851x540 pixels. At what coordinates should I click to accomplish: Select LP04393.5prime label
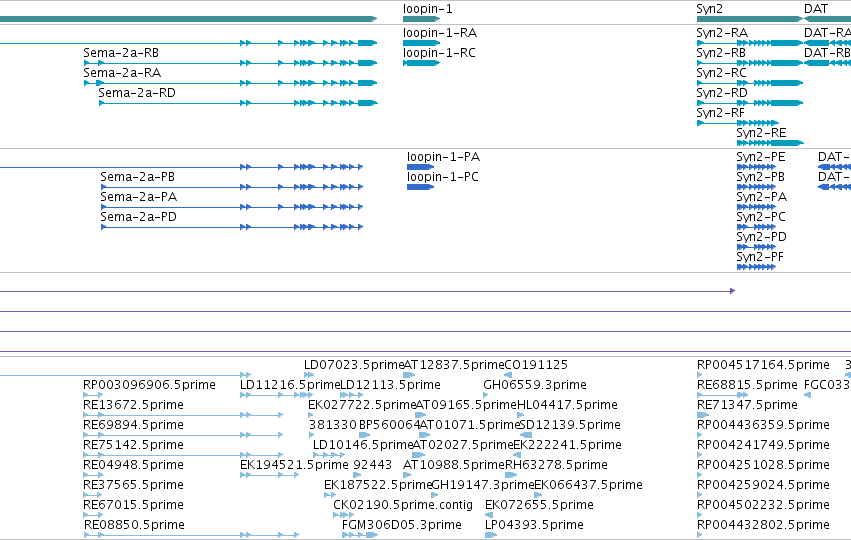pyautogui.click(x=534, y=525)
